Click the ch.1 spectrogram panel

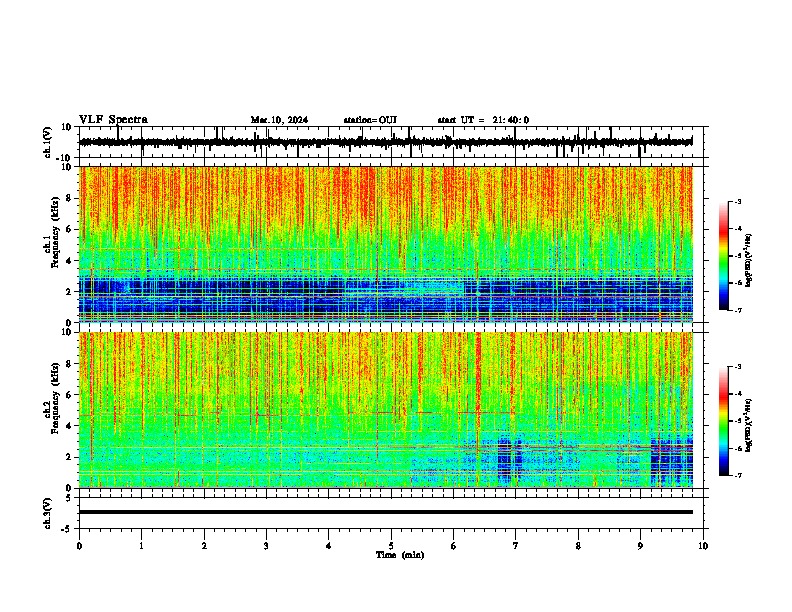click(x=386, y=244)
